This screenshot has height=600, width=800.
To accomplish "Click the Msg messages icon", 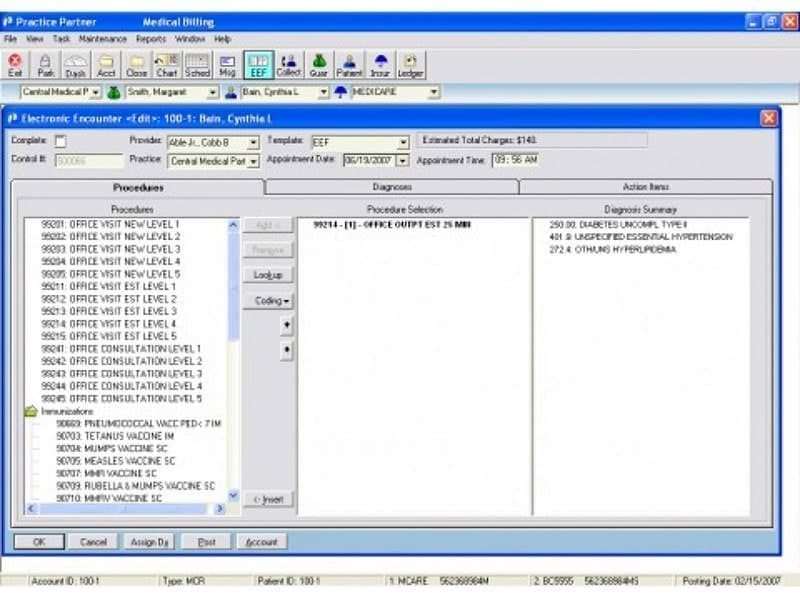I will pos(227,65).
